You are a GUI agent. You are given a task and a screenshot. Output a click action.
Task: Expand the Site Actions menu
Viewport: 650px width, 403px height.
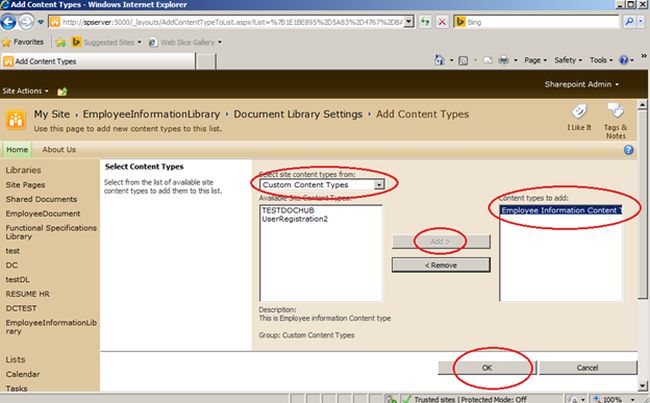coord(25,91)
